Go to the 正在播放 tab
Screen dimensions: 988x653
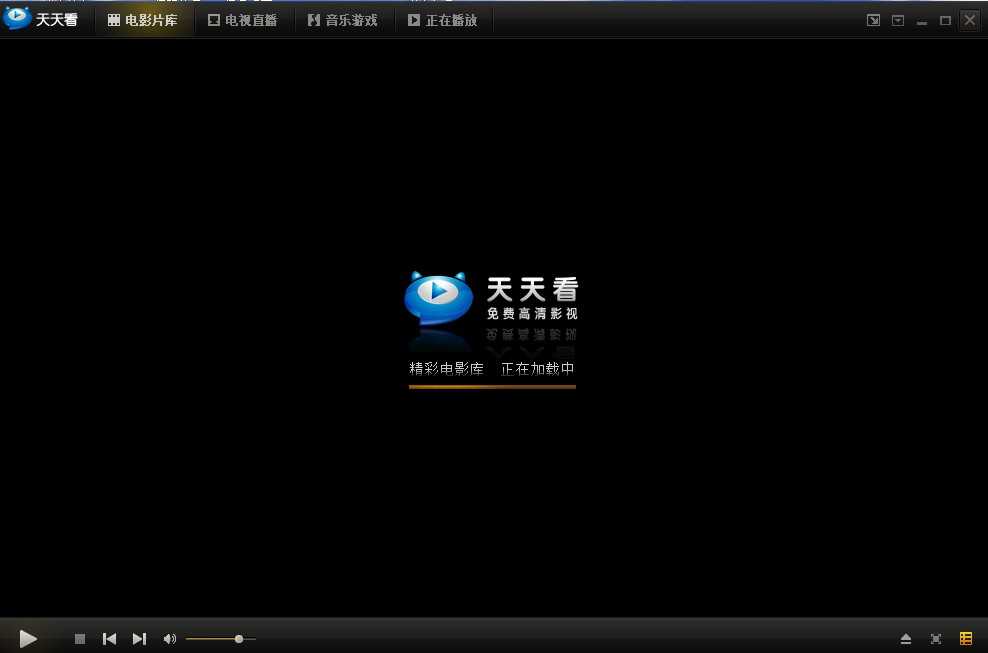click(x=443, y=19)
